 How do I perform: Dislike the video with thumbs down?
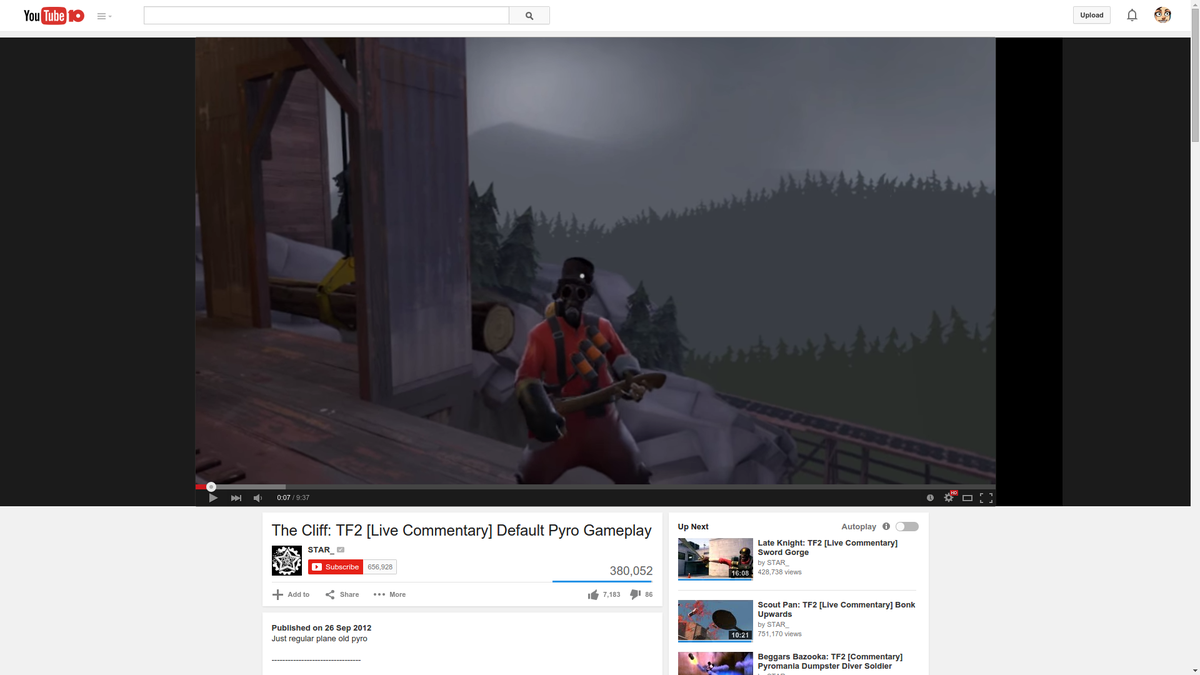click(641, 594)
